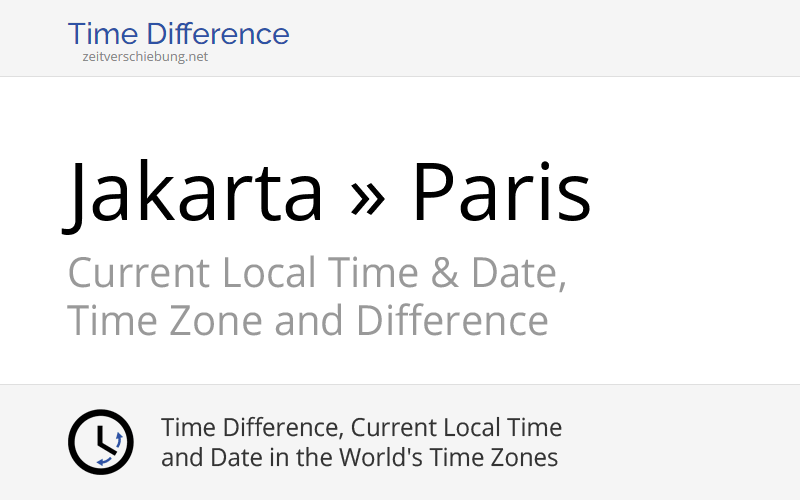The image size is (800, 500).
Task: Click the footer line ending 'World's Time Zones'
Action: [x=359, y=458]
